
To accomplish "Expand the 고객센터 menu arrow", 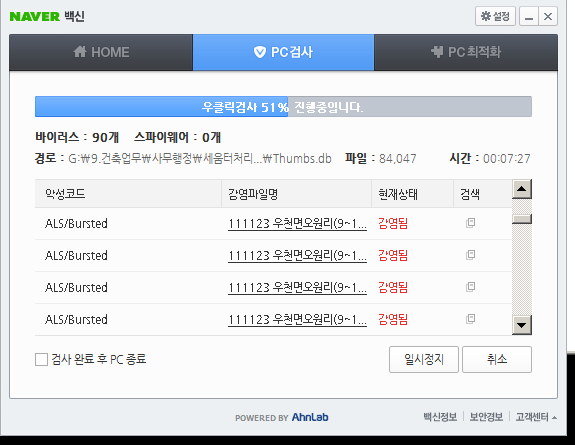I will [x=554, y=417].
